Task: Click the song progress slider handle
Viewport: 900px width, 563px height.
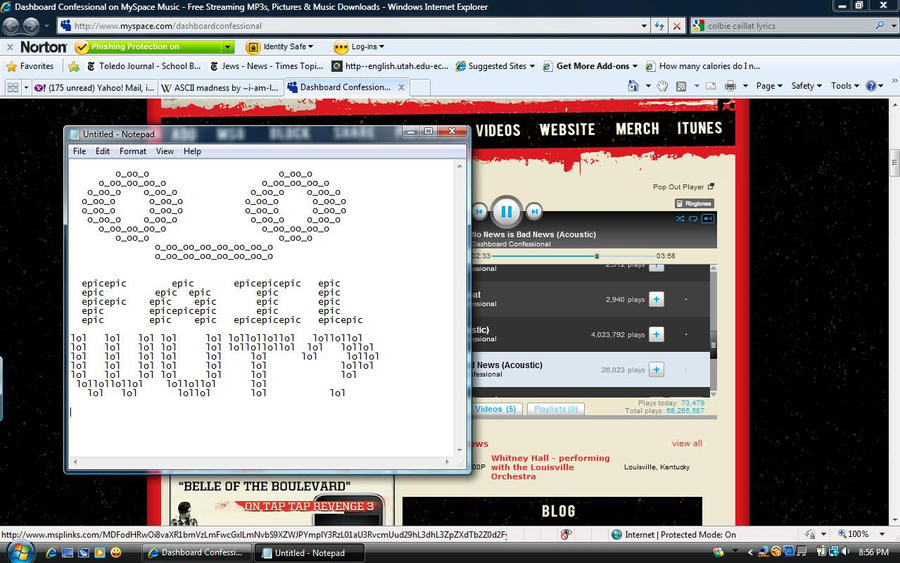Action: tap(597, 256)
